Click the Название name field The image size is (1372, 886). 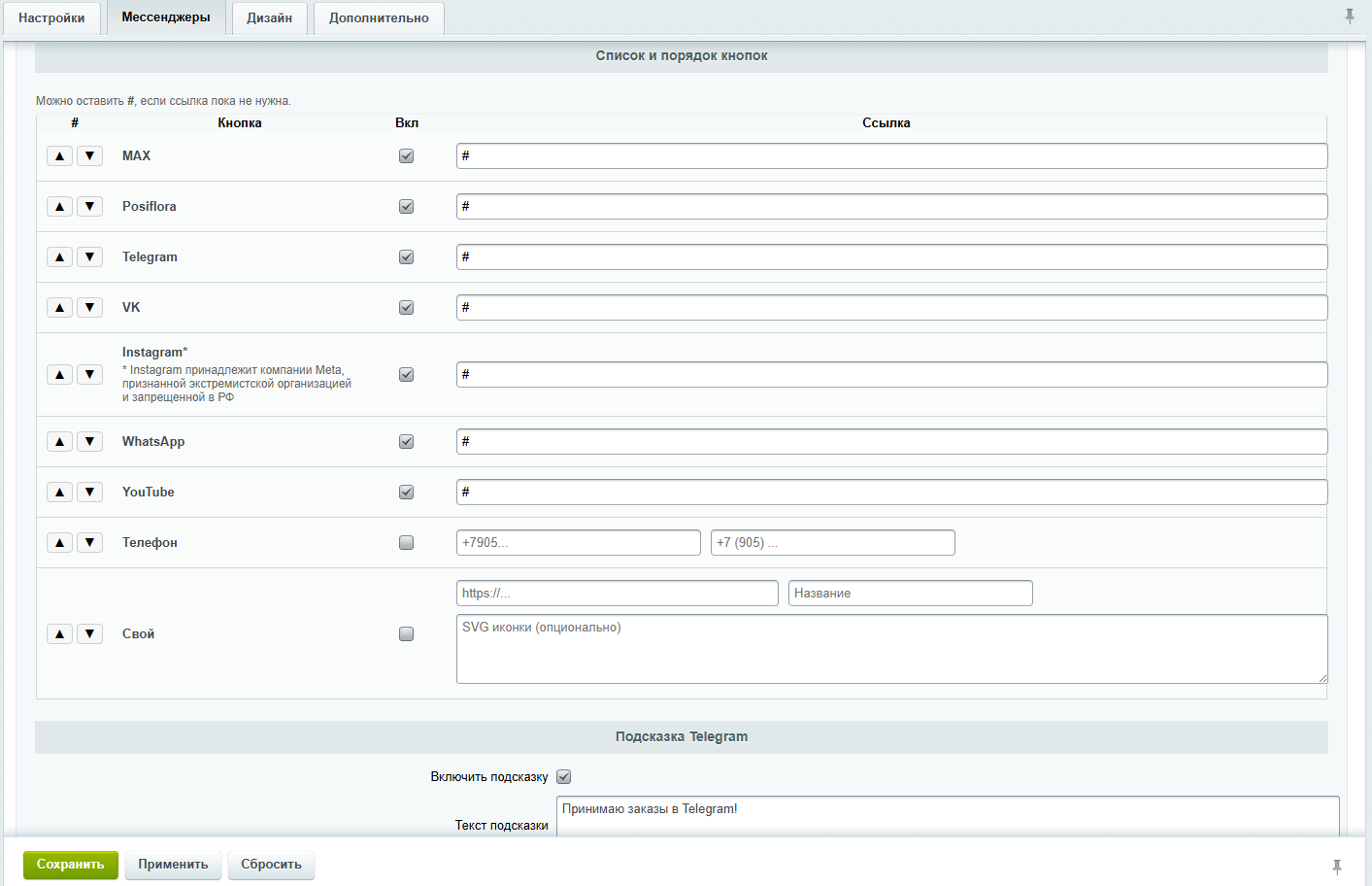[911, 593]
